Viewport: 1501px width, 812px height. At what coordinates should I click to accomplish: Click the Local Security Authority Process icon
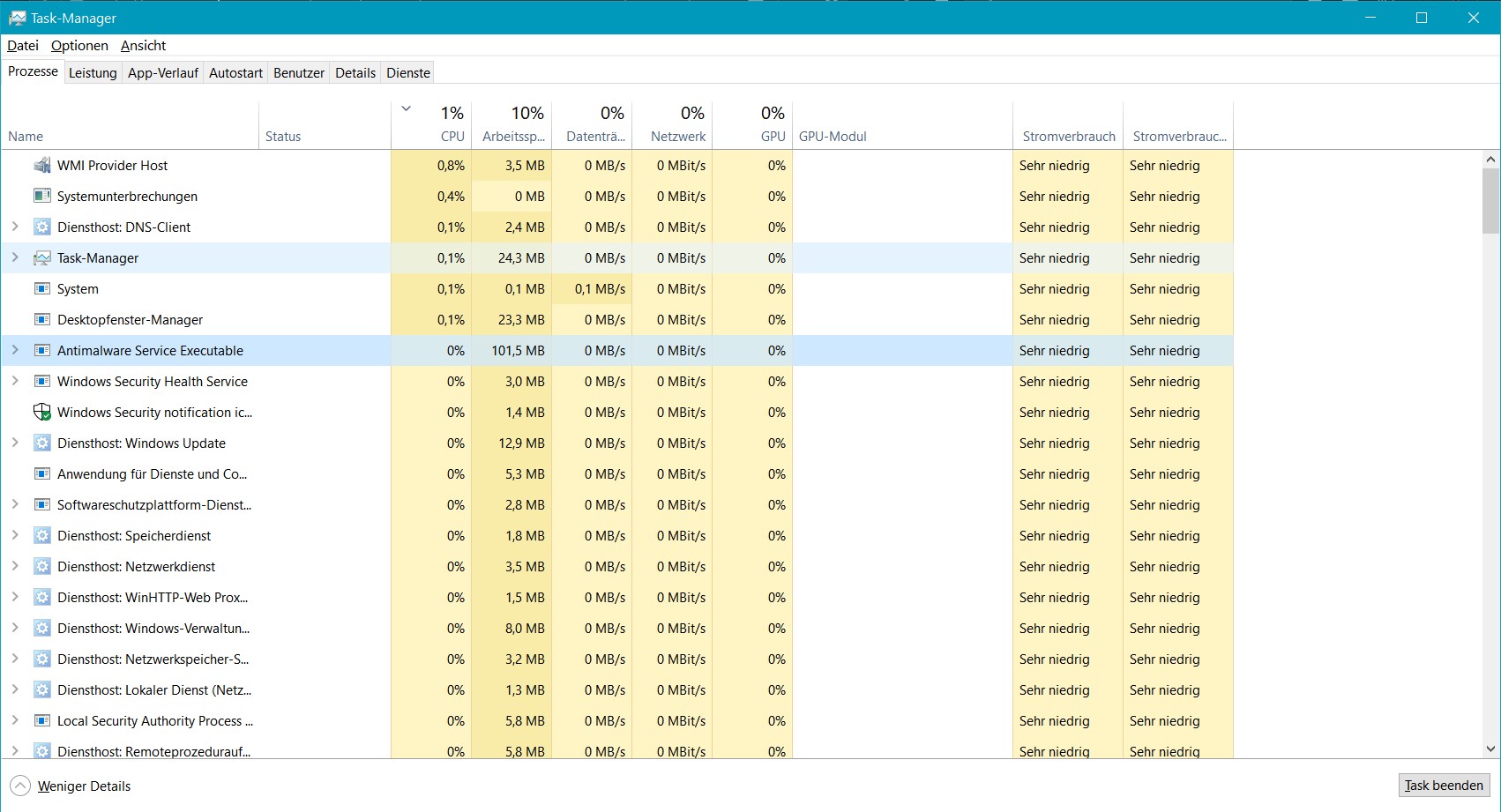(41, 720)
